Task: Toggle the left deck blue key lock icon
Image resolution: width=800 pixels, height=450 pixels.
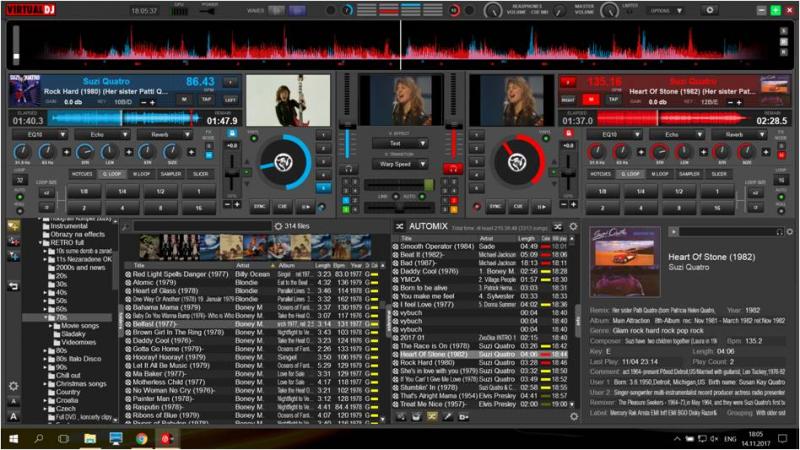Action: click(x=232, y=133)
